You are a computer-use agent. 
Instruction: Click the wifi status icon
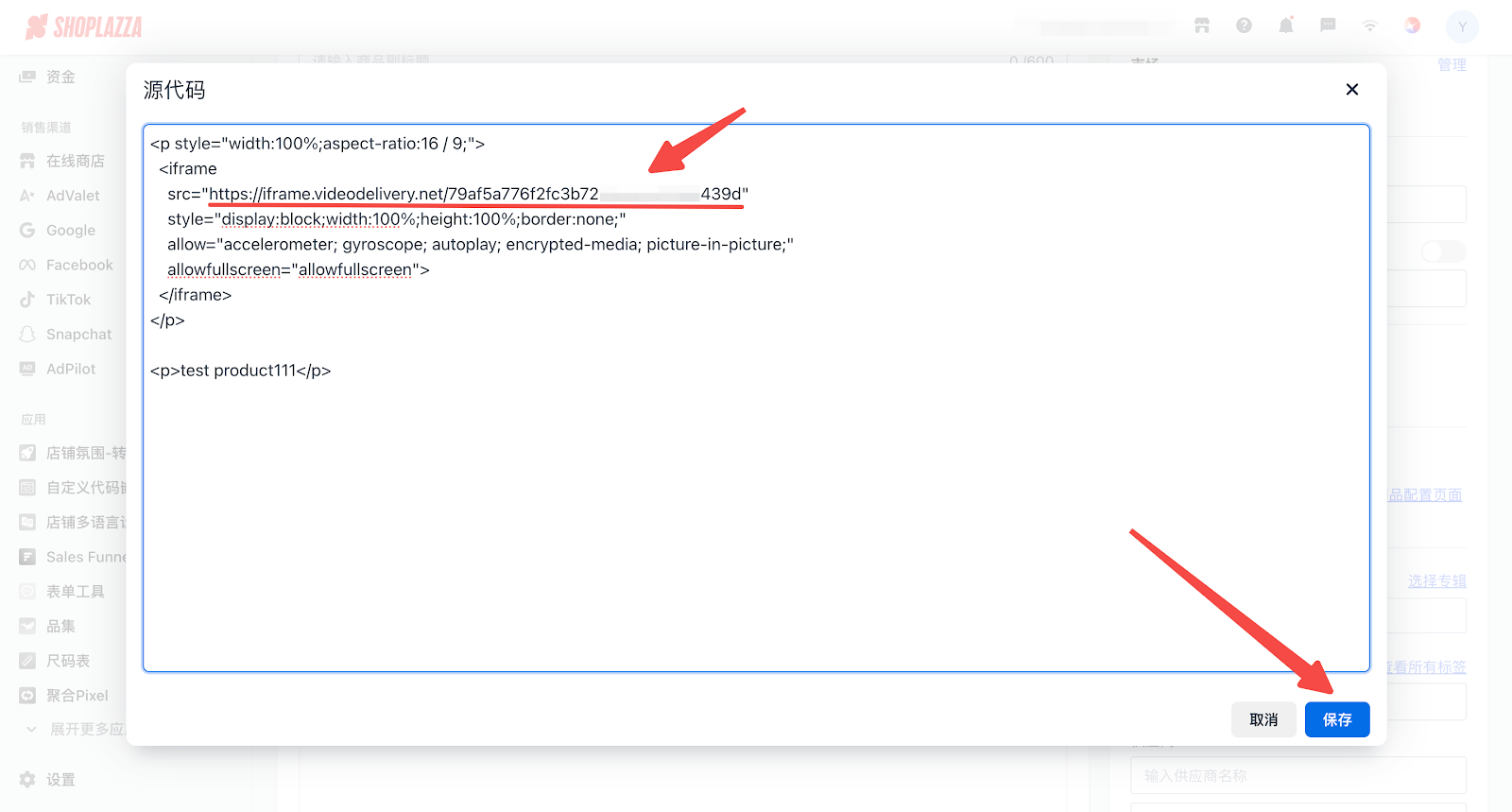click(1369, 26)
